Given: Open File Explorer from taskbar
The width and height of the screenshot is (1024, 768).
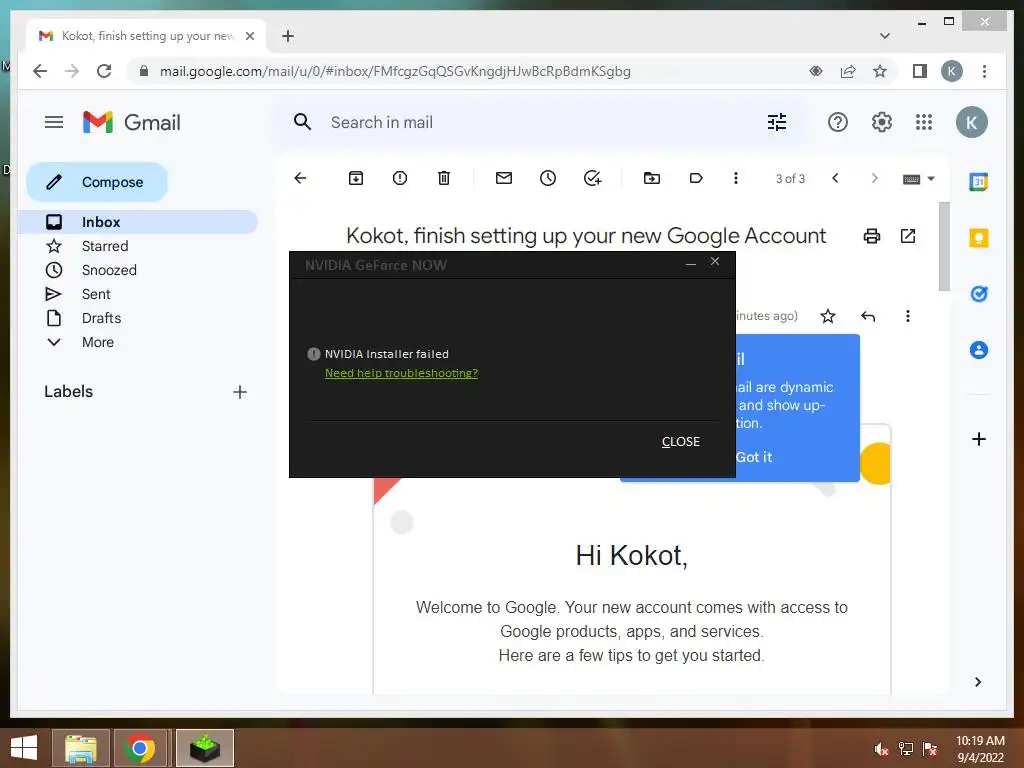Looking at the screenshot, I should pos(81,748).
